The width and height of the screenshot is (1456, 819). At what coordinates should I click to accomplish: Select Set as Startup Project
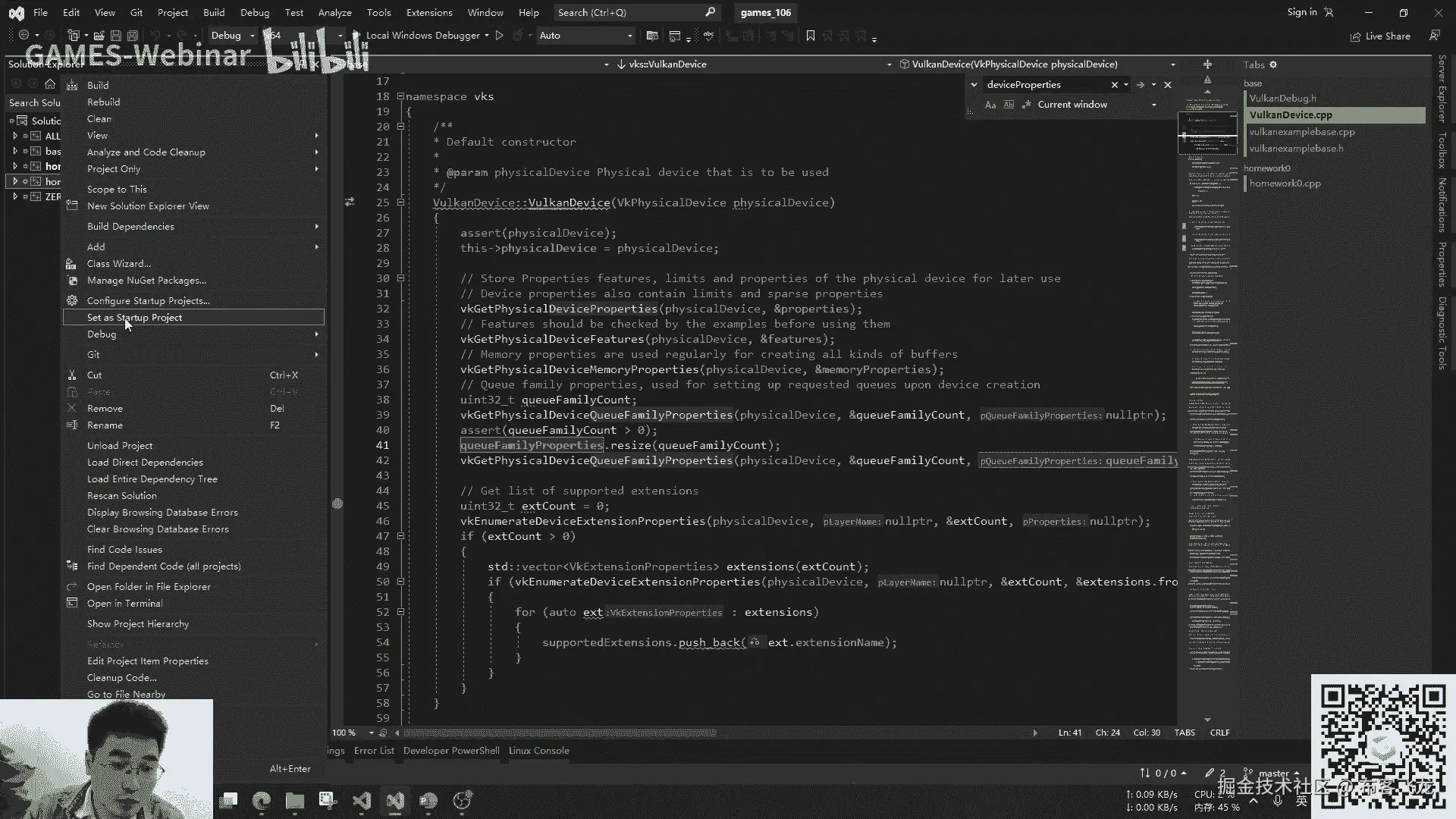134,318
